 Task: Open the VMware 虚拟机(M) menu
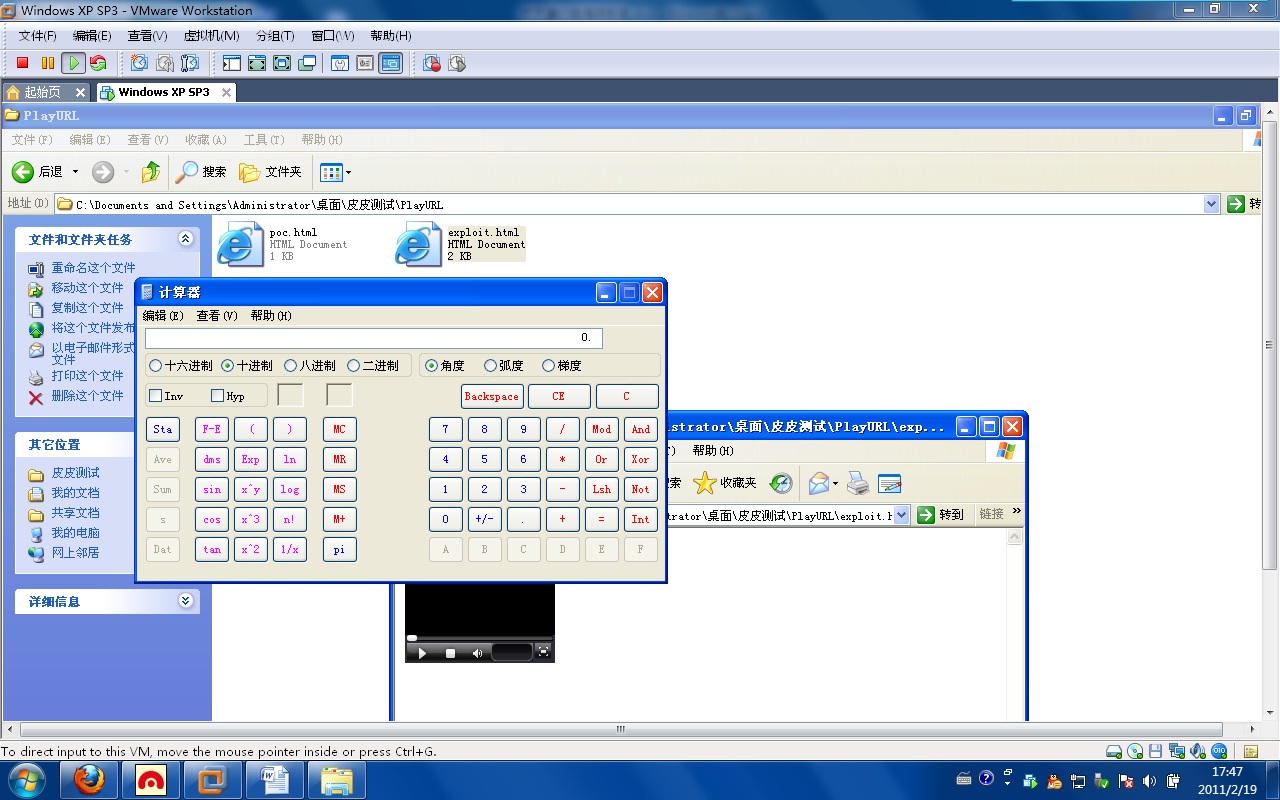click(x=212, y=36)
